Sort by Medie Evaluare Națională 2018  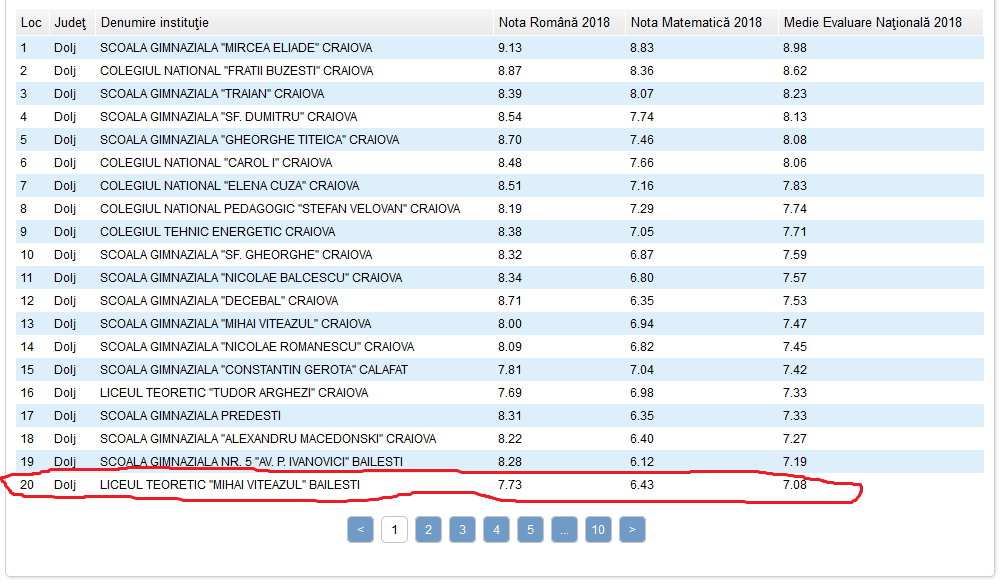(872, 22)
